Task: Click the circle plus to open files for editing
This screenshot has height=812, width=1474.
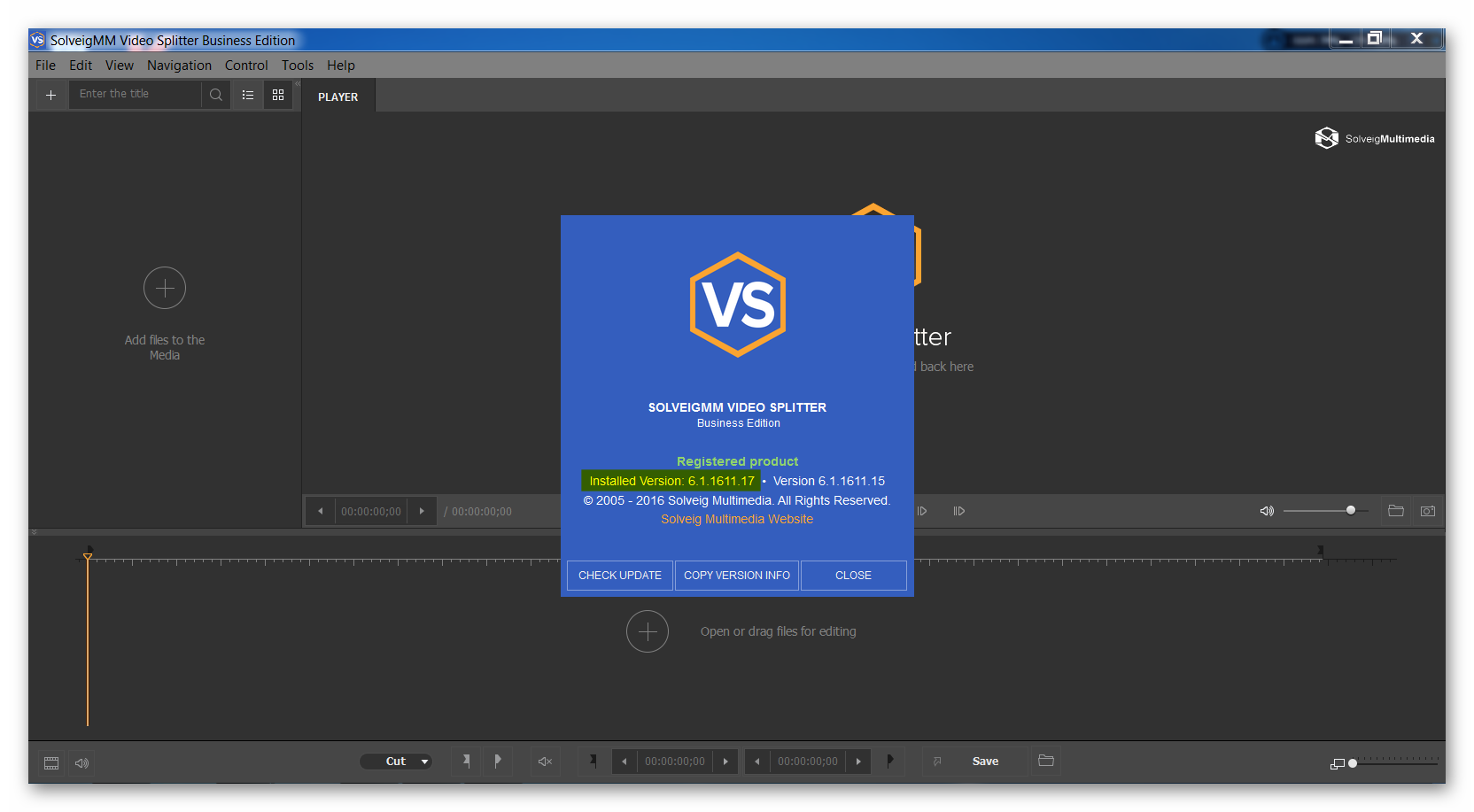Action: pos(648,631)
